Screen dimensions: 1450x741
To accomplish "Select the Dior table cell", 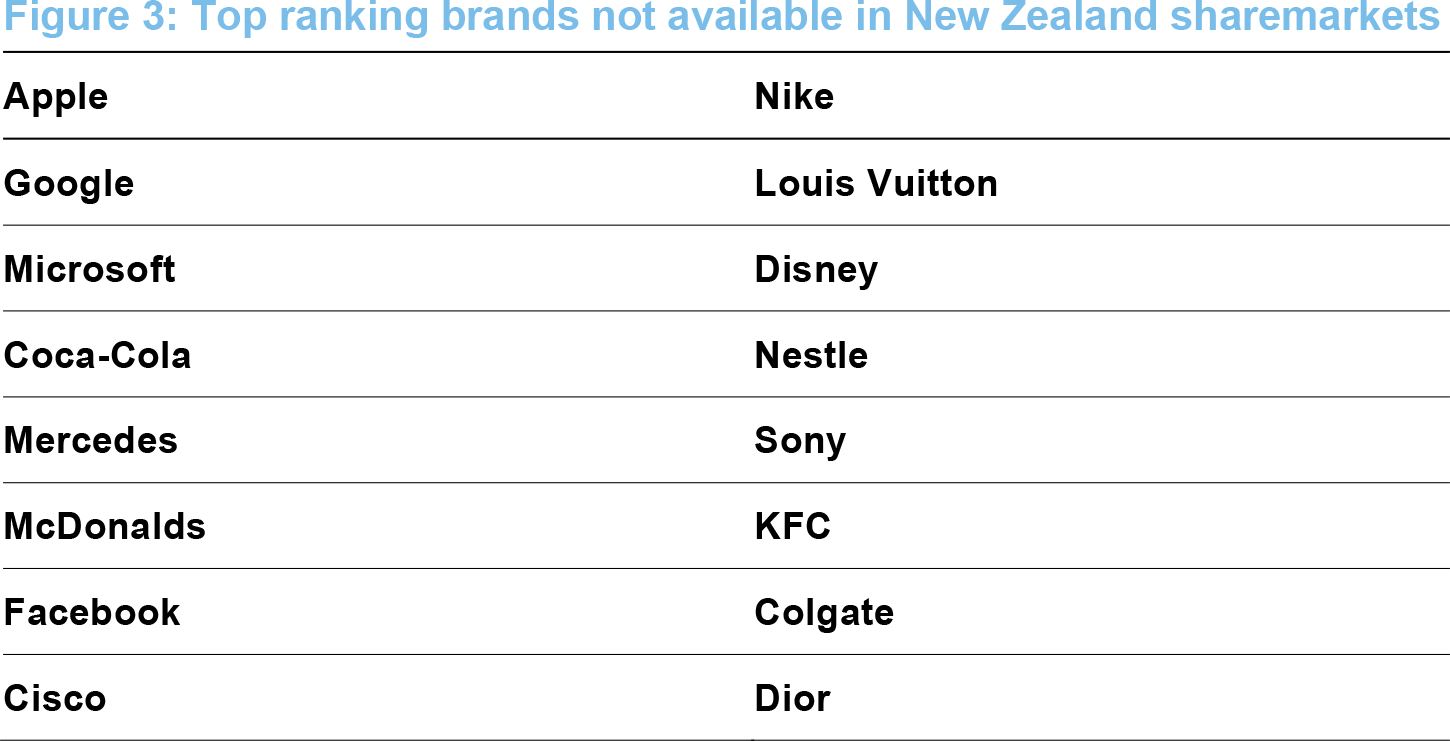I will [792, 699].
